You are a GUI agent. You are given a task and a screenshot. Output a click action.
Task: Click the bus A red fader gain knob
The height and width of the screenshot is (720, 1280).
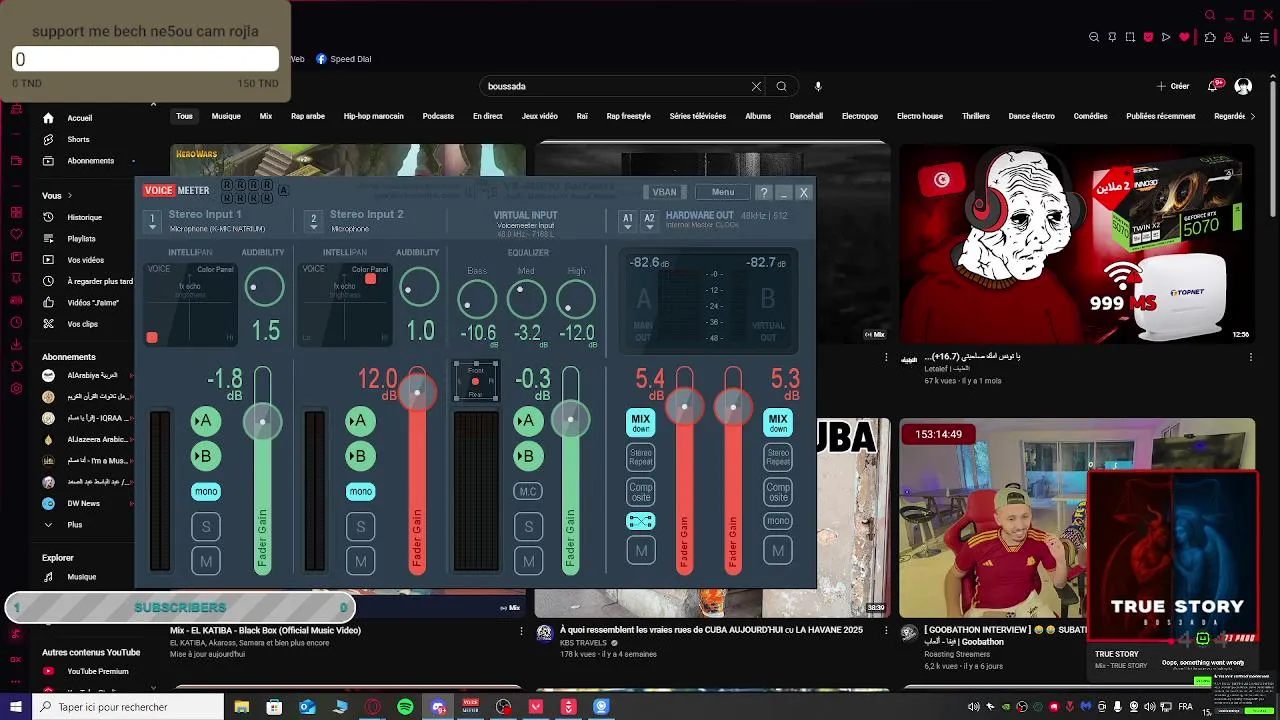tap(685, 406)
